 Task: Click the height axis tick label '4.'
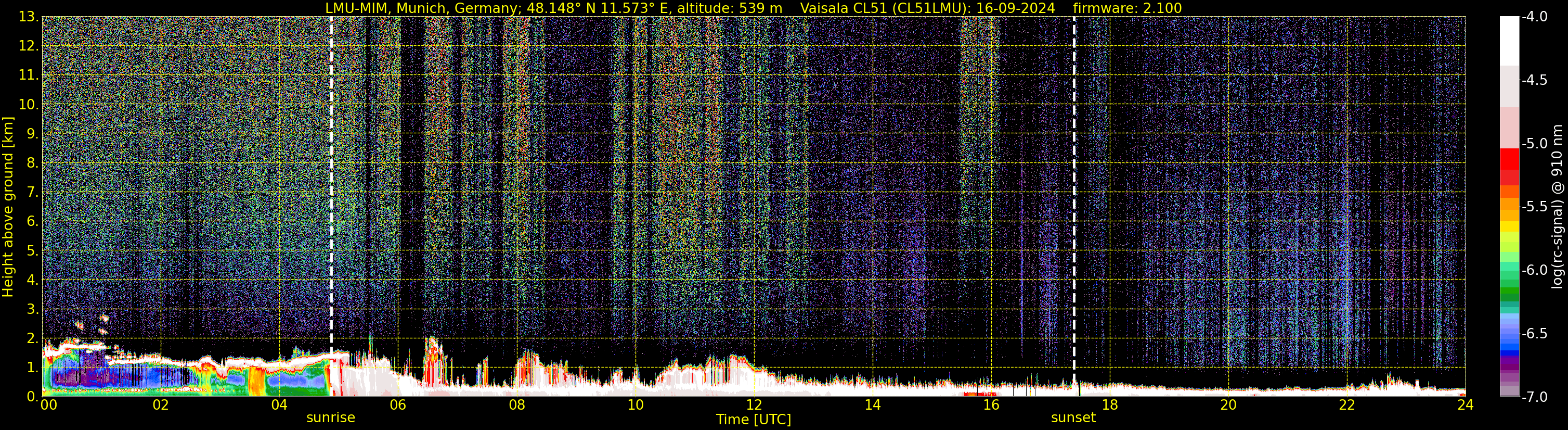coord(32,280)
